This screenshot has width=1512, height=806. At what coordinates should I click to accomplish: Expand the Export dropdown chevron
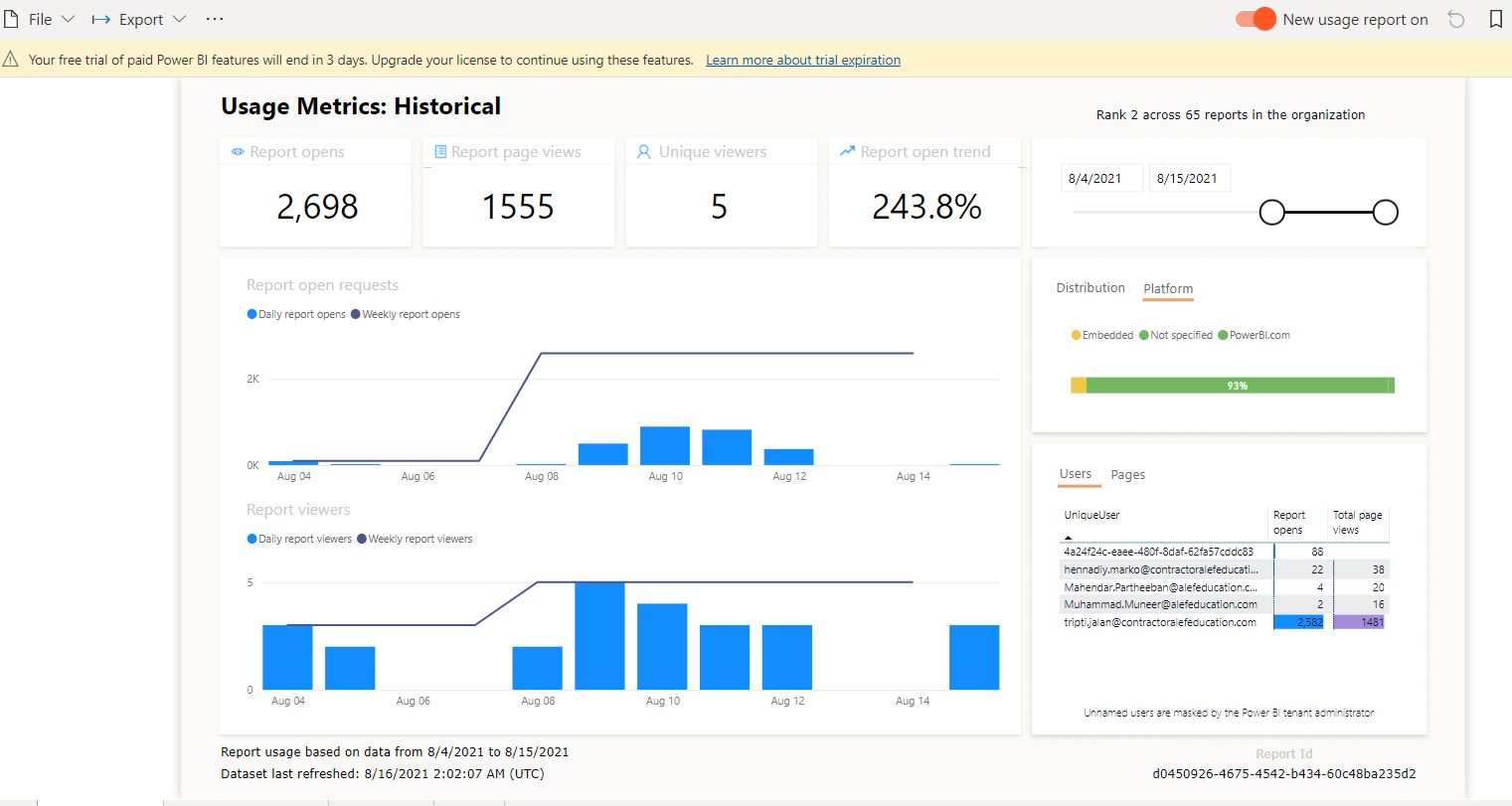[x=179, y=19]
